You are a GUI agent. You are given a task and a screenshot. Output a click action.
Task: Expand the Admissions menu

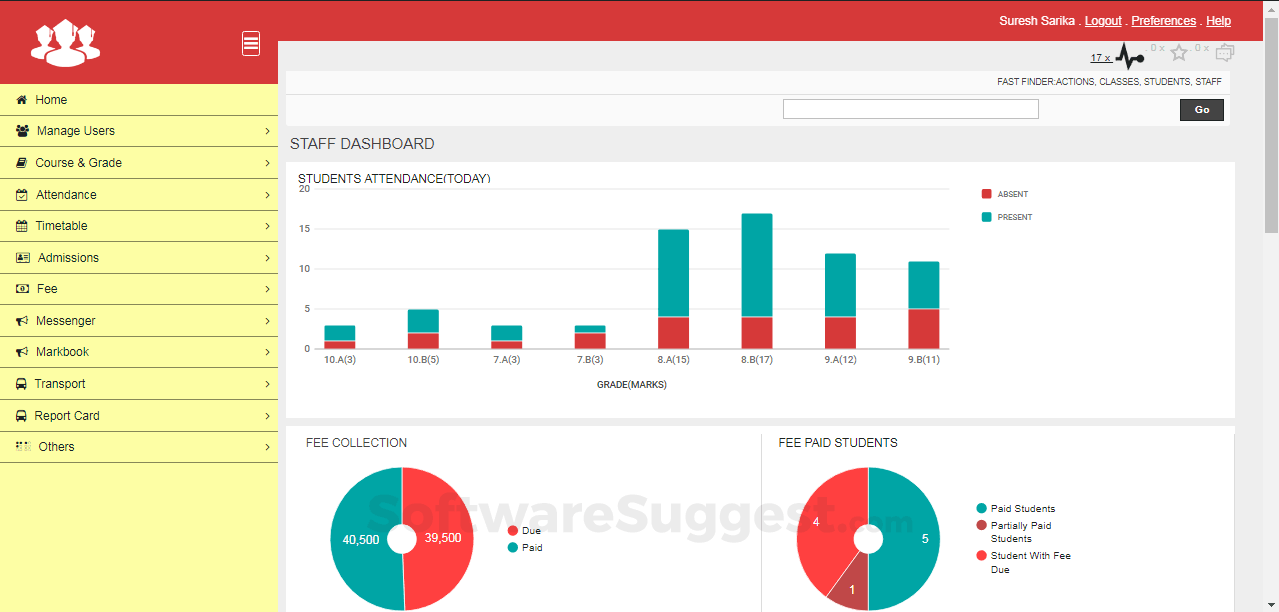click(x=268, y=257)
